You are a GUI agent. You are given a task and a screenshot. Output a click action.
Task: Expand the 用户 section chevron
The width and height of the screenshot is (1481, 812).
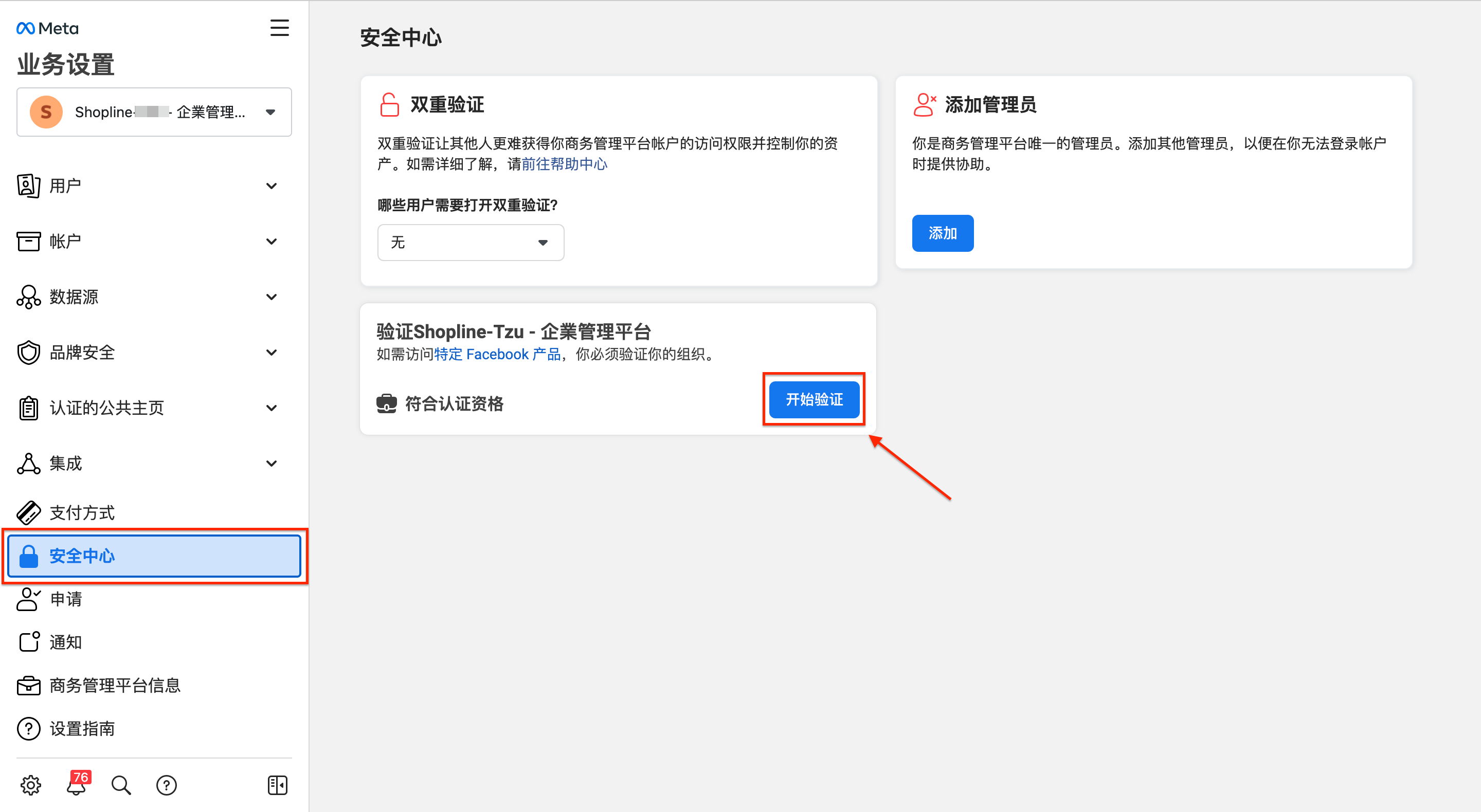pyautogui.click(x=272, y=186)
